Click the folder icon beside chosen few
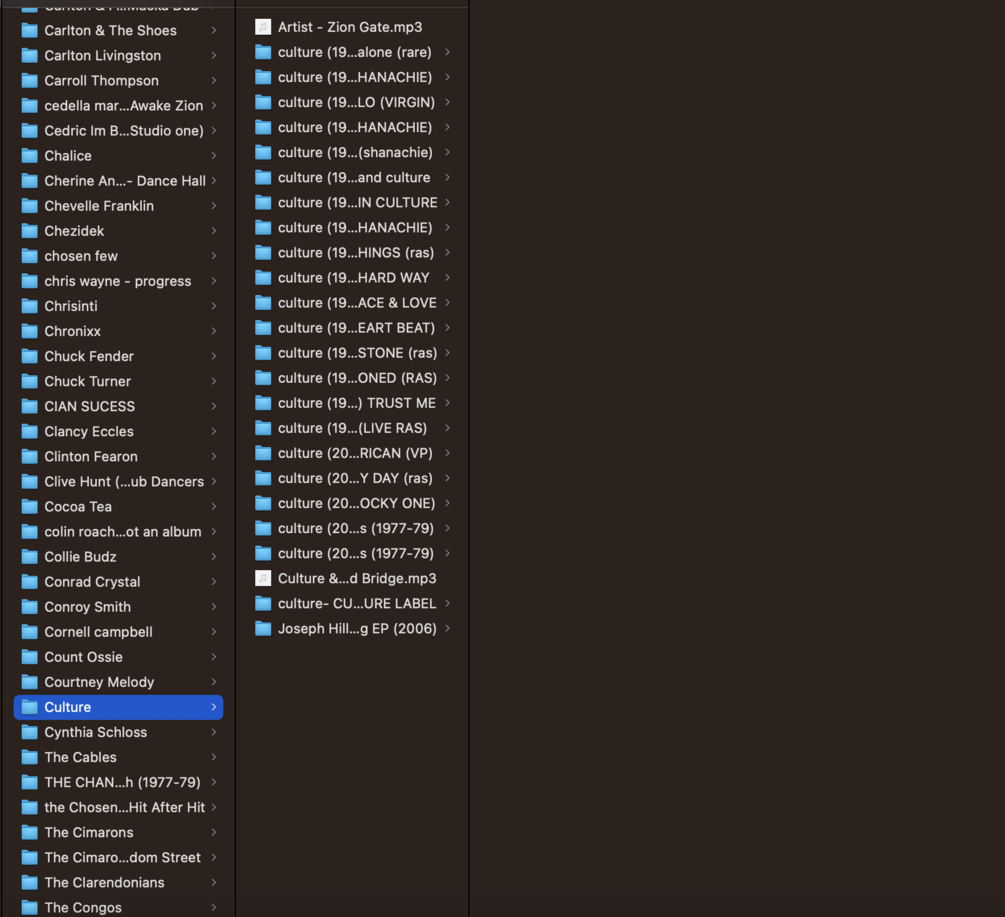The height and width of the screenshot is (917, 1005). [x=29, y=256]
